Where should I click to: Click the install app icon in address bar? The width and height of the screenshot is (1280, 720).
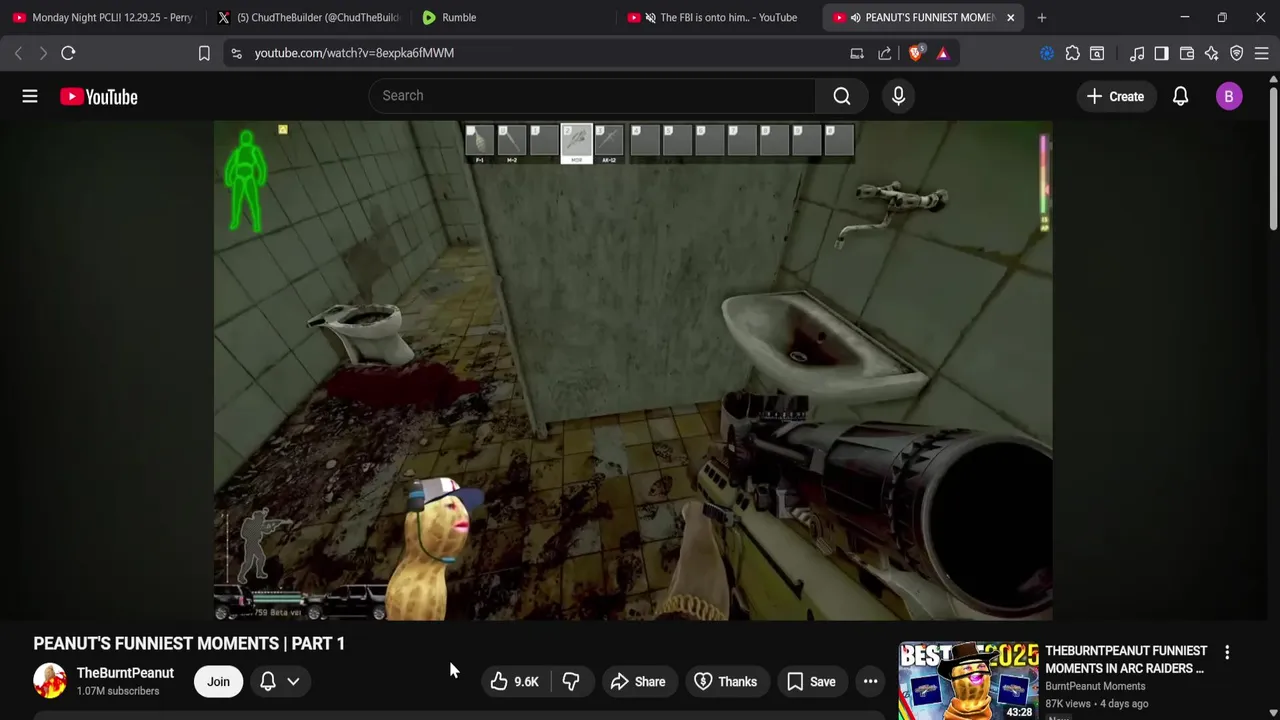coord(857,53)
